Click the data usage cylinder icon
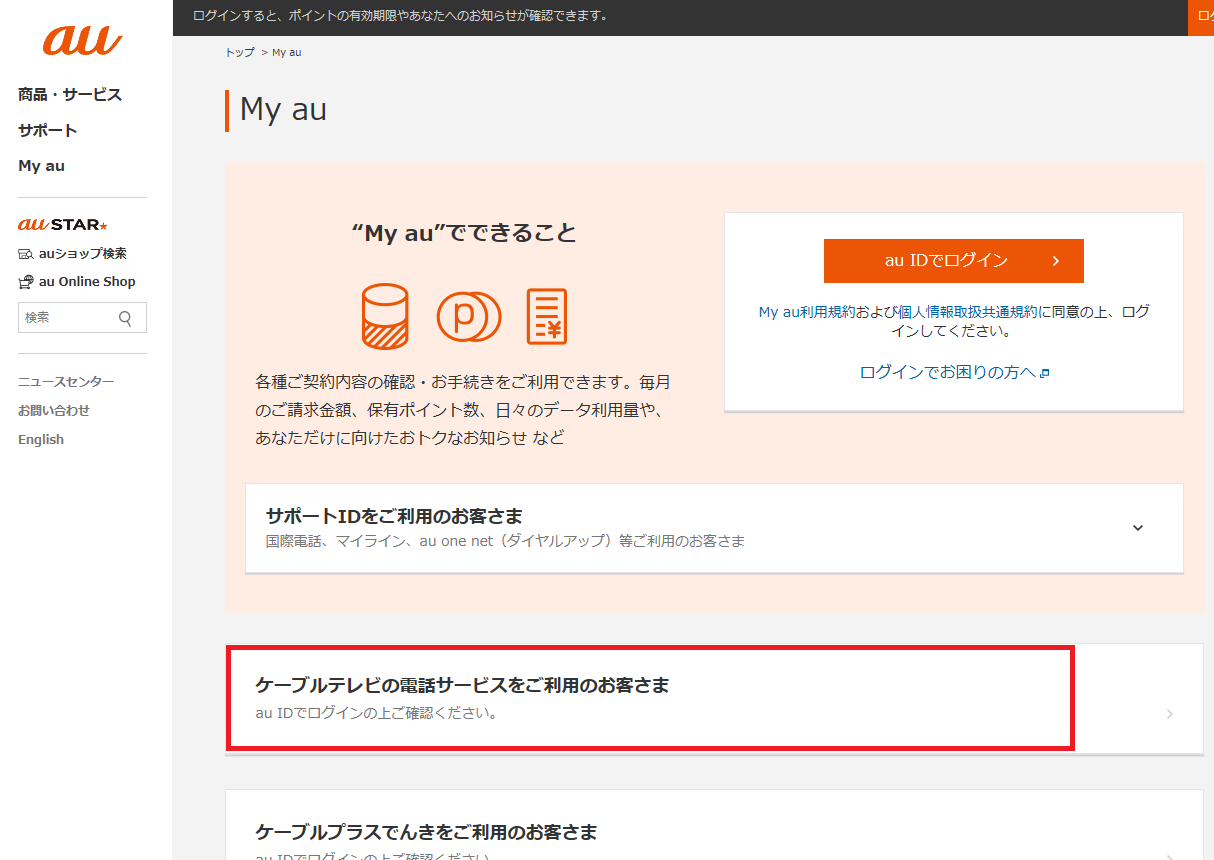Image resolution: width=1214 pixels, height=860 pixels. [385, 315]
